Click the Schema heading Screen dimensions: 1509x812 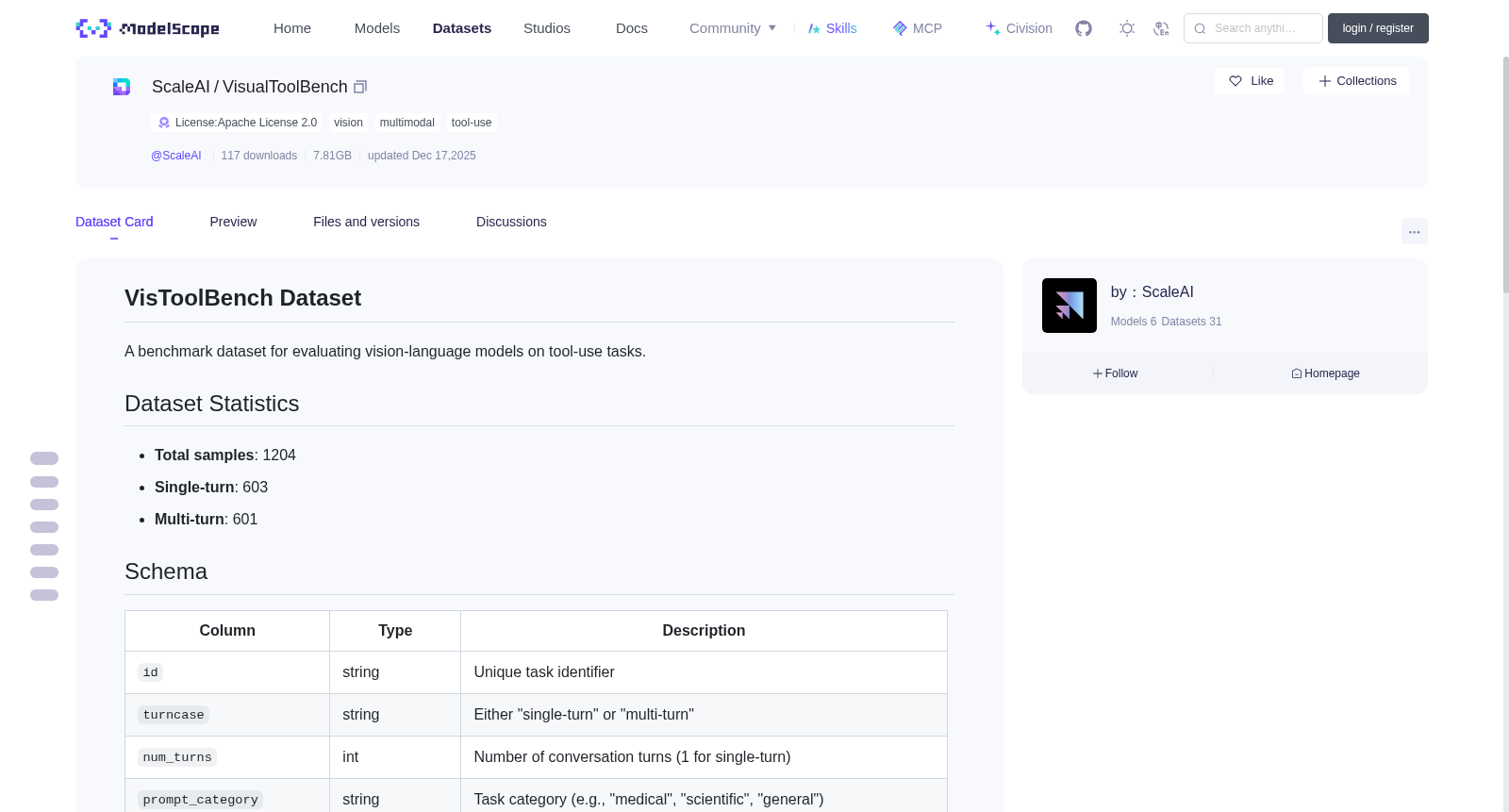point(166,572)
